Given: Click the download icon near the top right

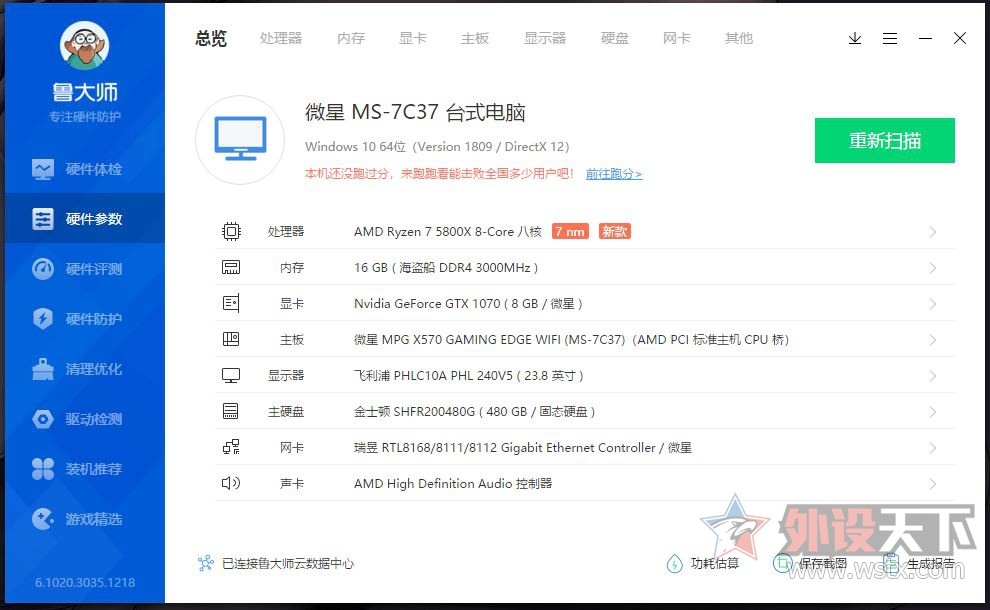Looking at the screenshot, I should (855, 38).
